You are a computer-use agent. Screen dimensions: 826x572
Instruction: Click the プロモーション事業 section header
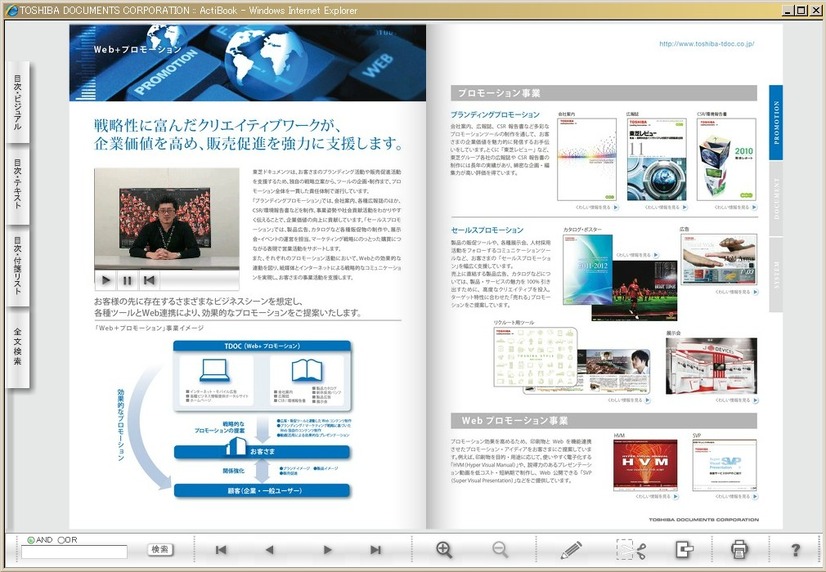(604, 93)
